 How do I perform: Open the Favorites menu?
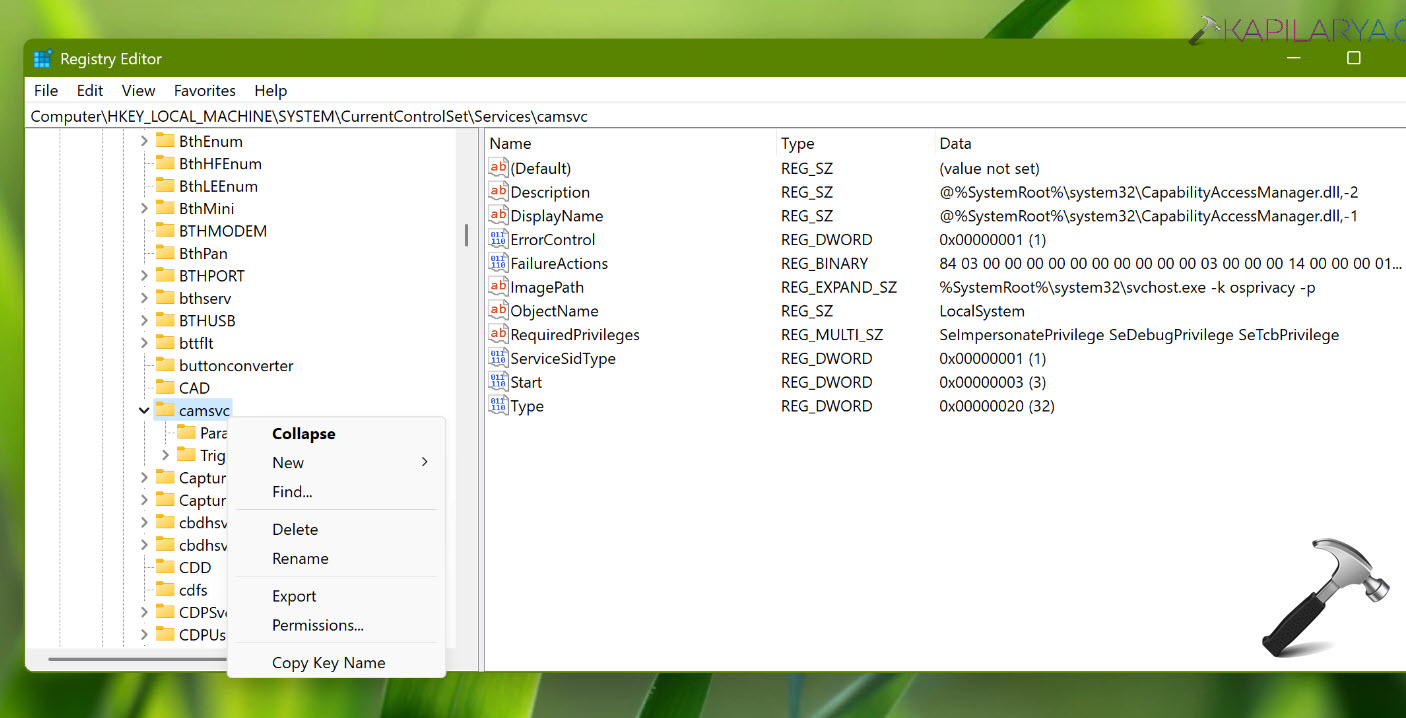click(x=204, y=91)
